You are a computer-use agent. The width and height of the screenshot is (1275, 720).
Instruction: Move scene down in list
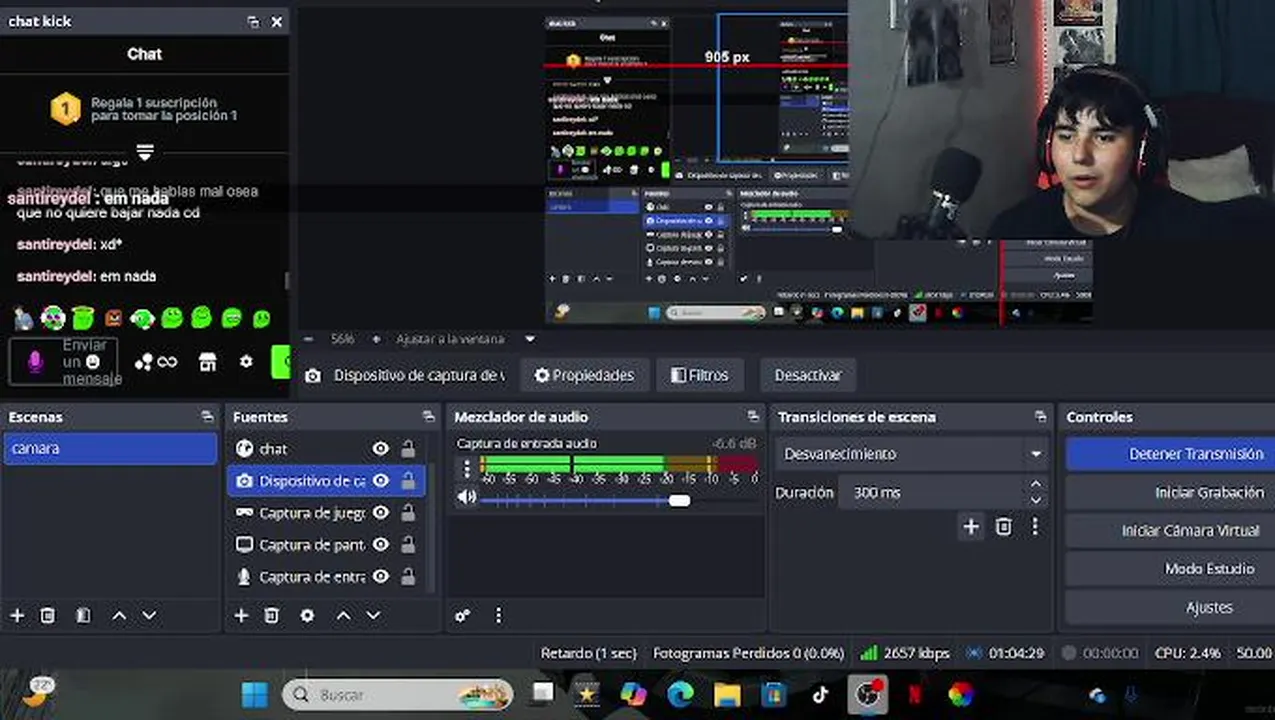click(149, 615)
